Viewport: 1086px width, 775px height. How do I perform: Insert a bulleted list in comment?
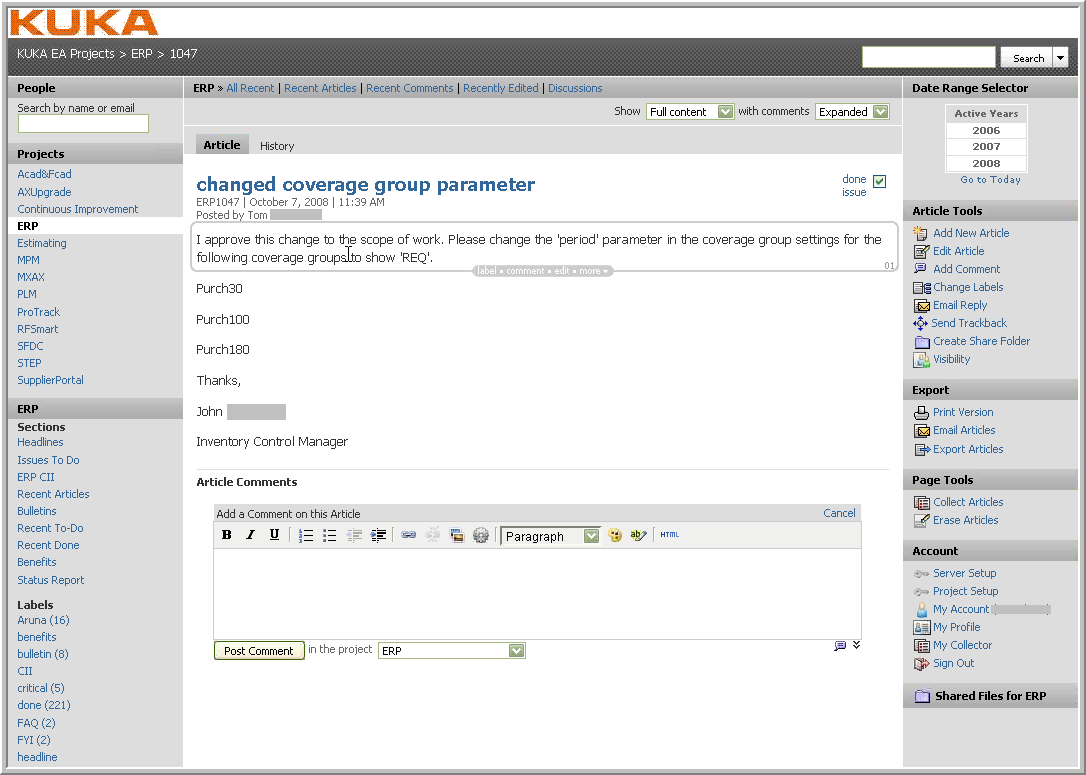point(330,536)
